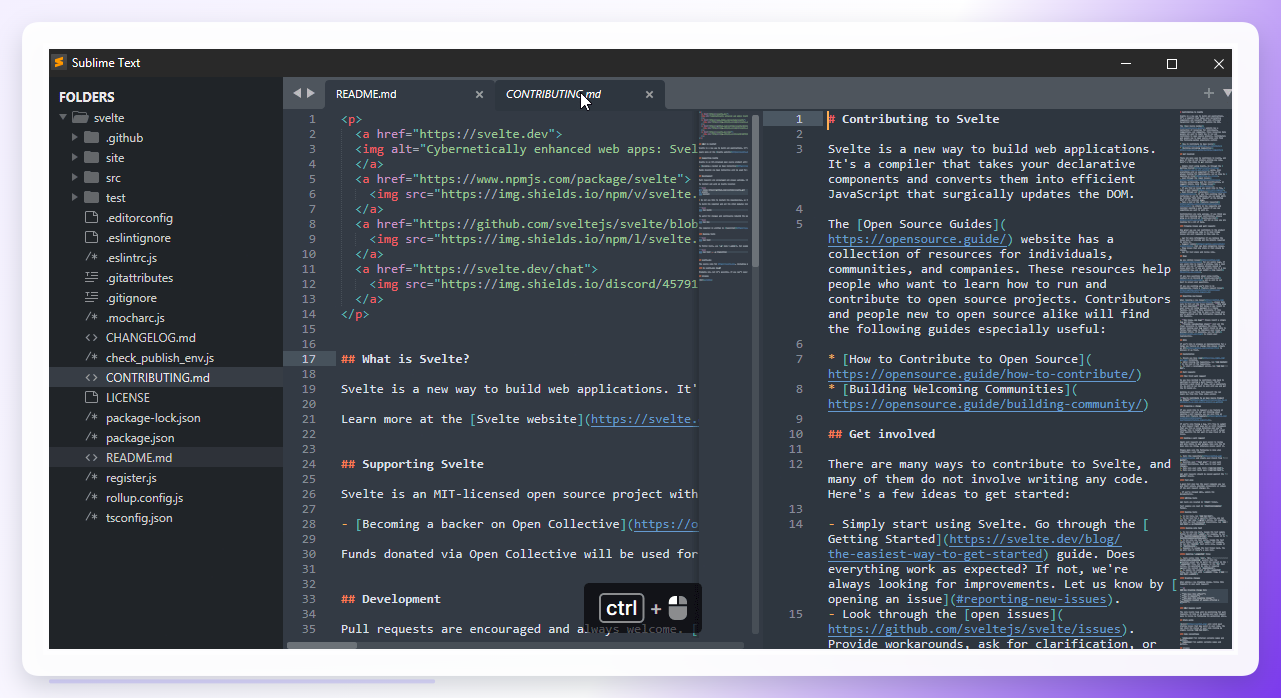The image size is (1281, 698).
Task: Click the code icon beside tsconfig.json
Action: point(91,517)
